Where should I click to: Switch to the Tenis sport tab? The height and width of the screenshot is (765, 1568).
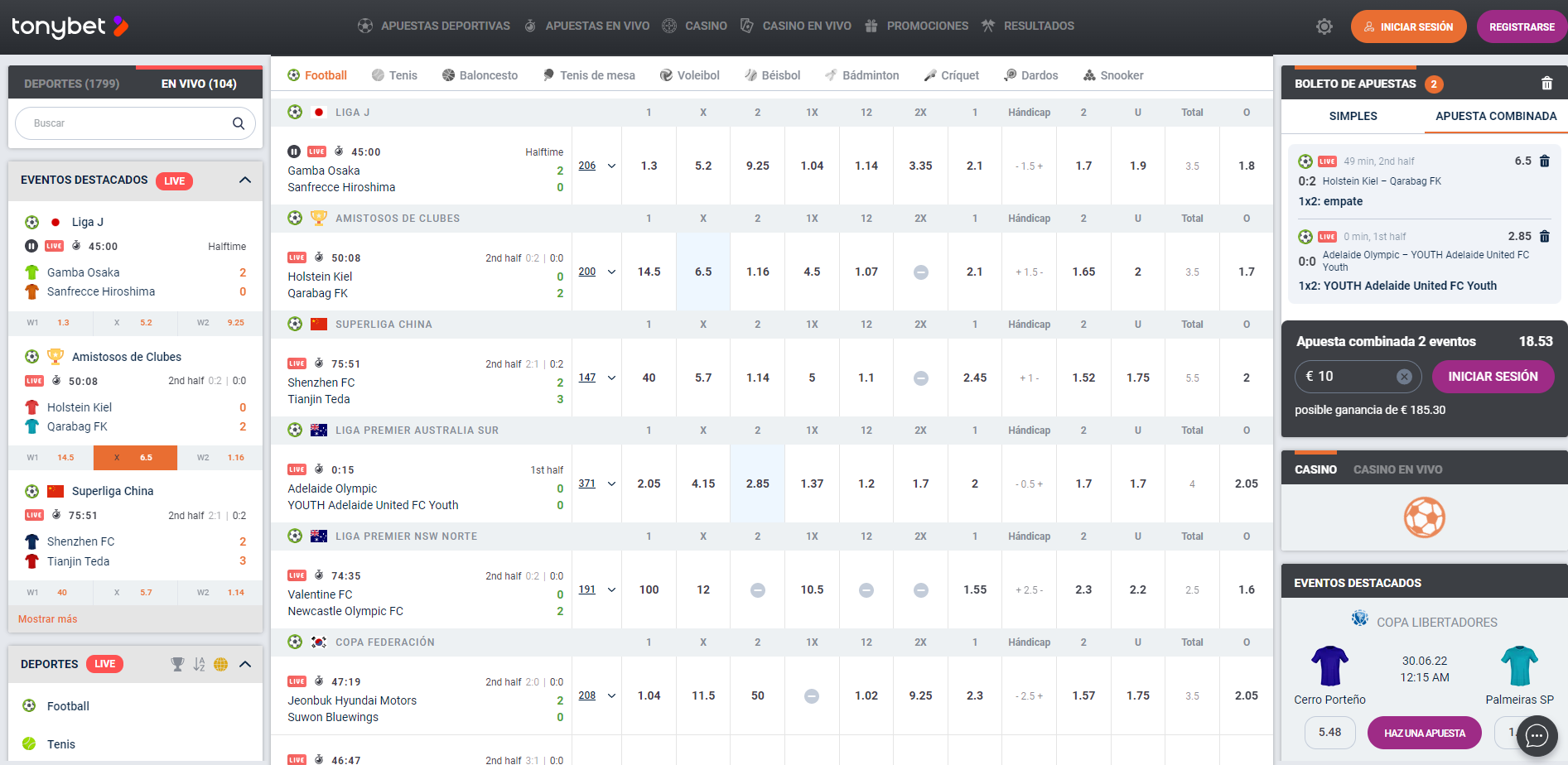point(394,75)
